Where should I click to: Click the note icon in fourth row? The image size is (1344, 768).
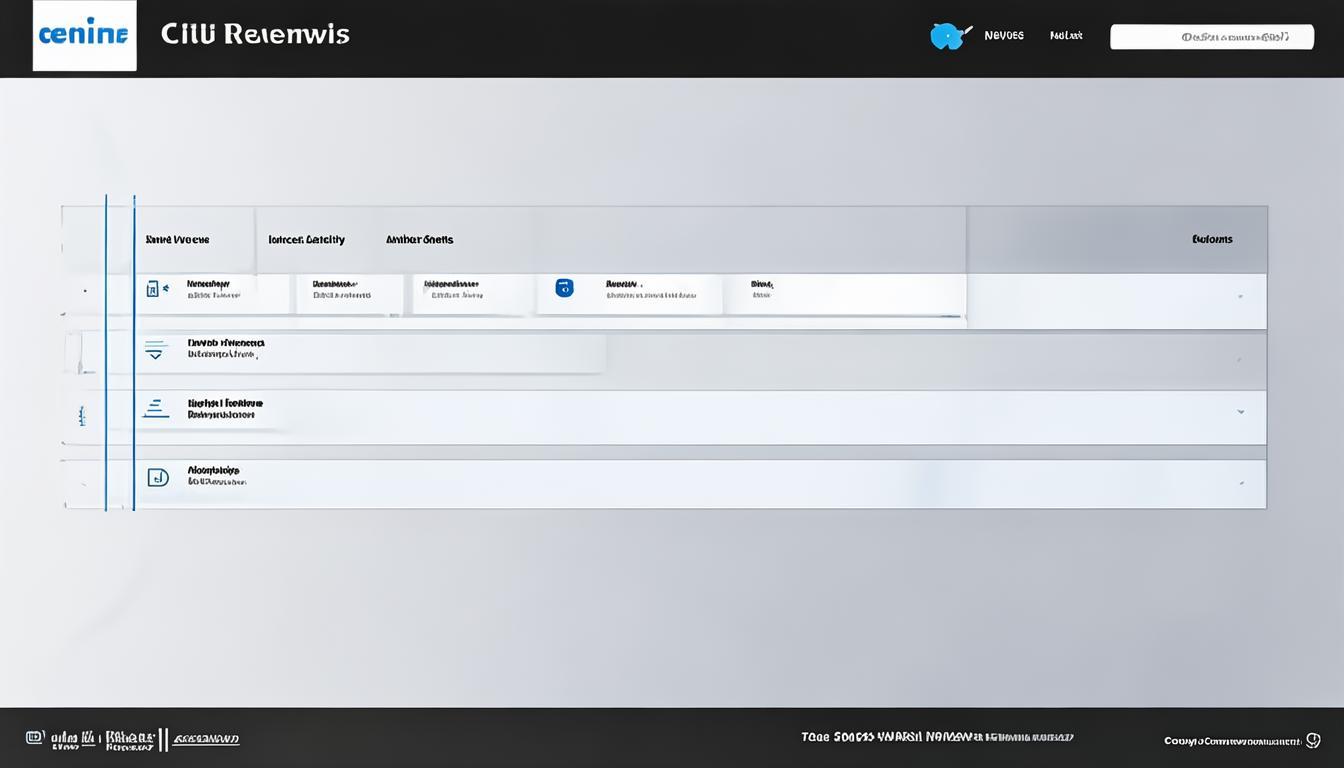click(158, 477)
